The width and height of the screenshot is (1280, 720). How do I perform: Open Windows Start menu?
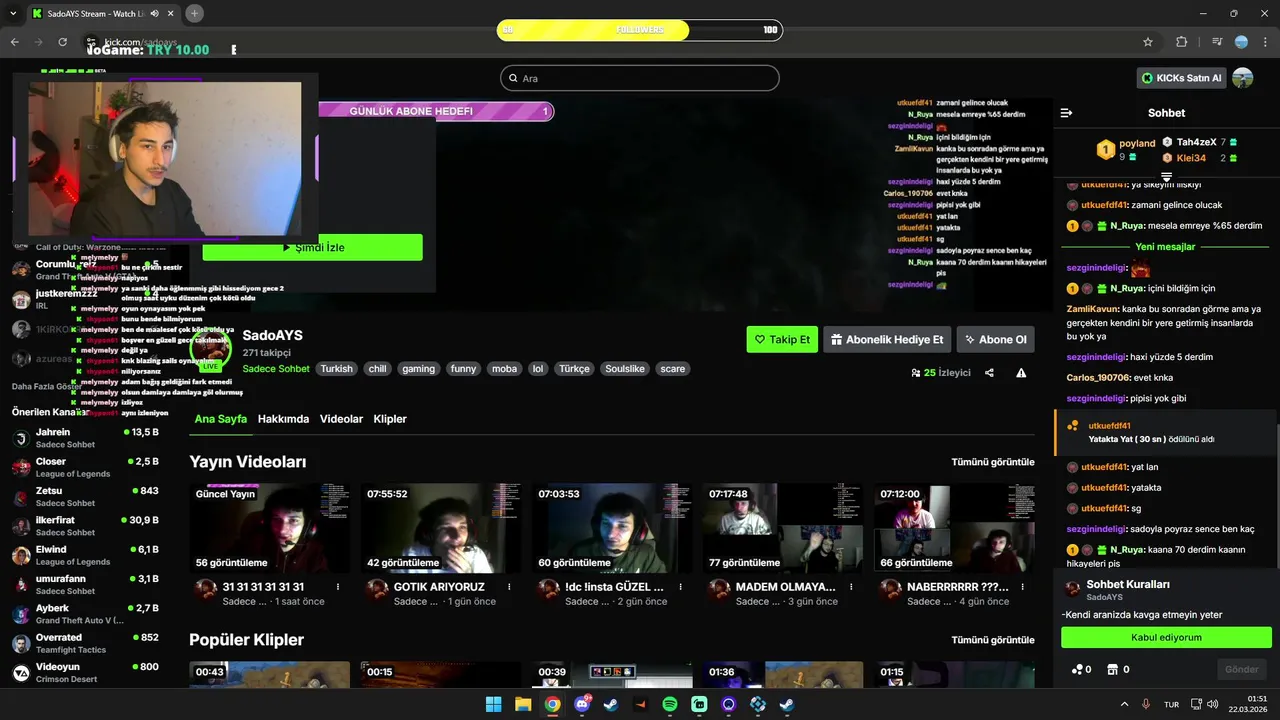pyautogui.click(x=494, y=704)
